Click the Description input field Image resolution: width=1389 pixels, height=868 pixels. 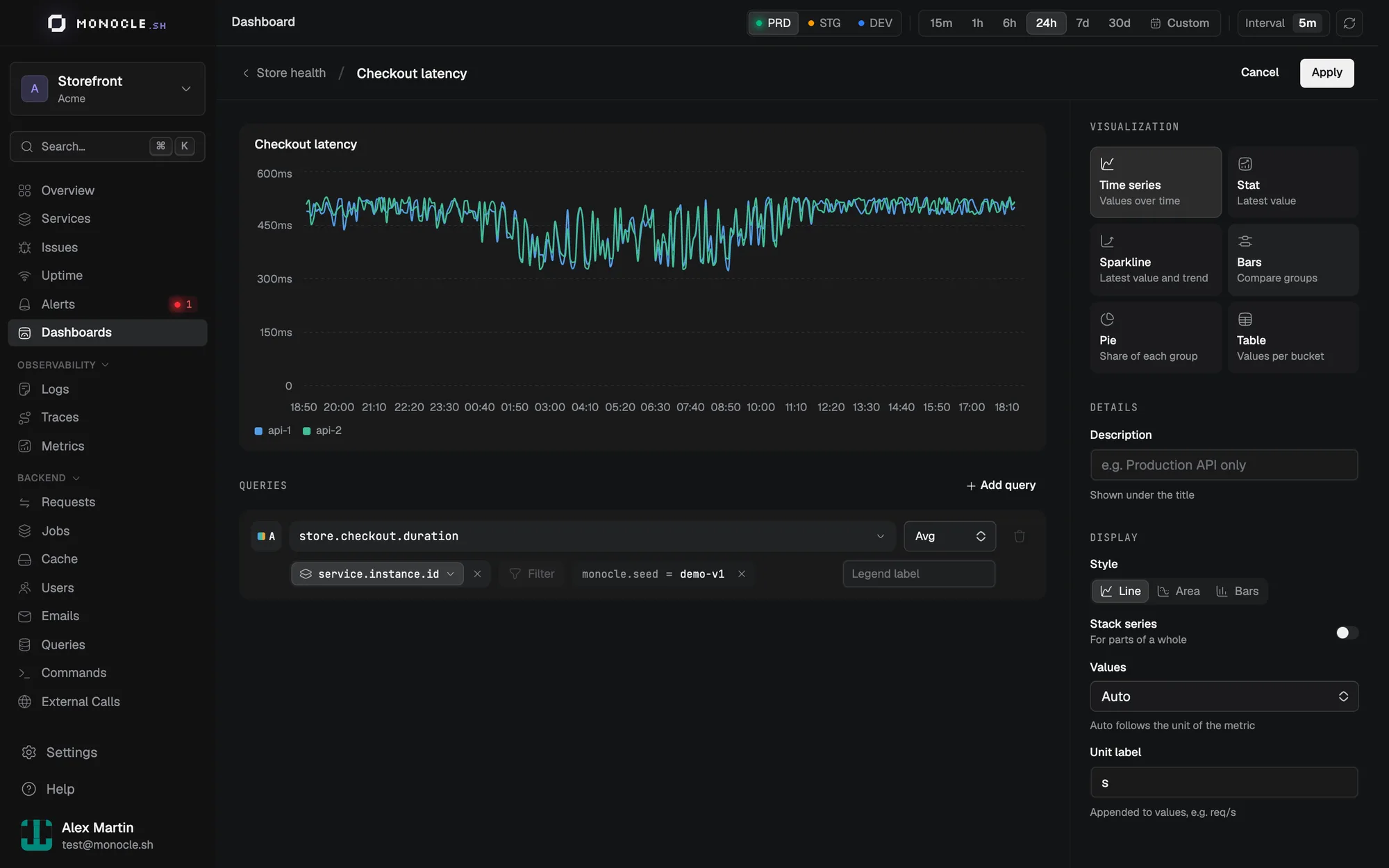point(1224,465)
